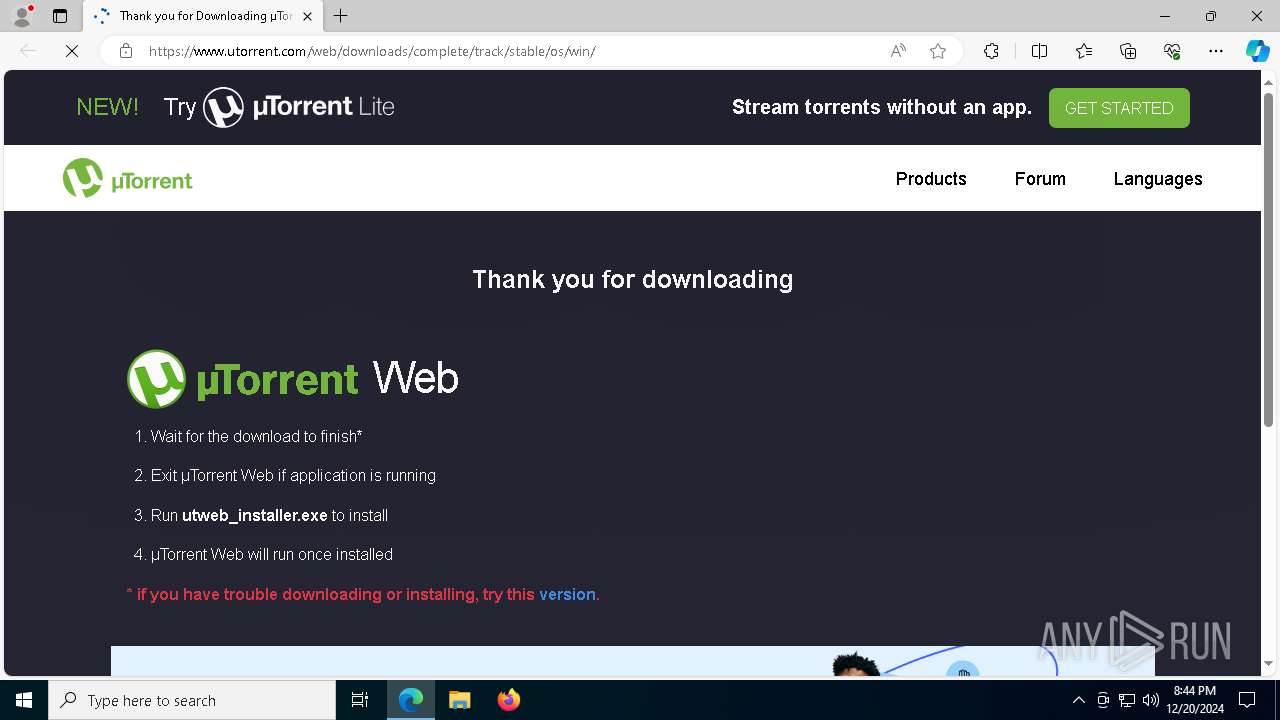Show hidden system tray icons
Viewport: 1280px width, 720px height.
click(1078, 700)
